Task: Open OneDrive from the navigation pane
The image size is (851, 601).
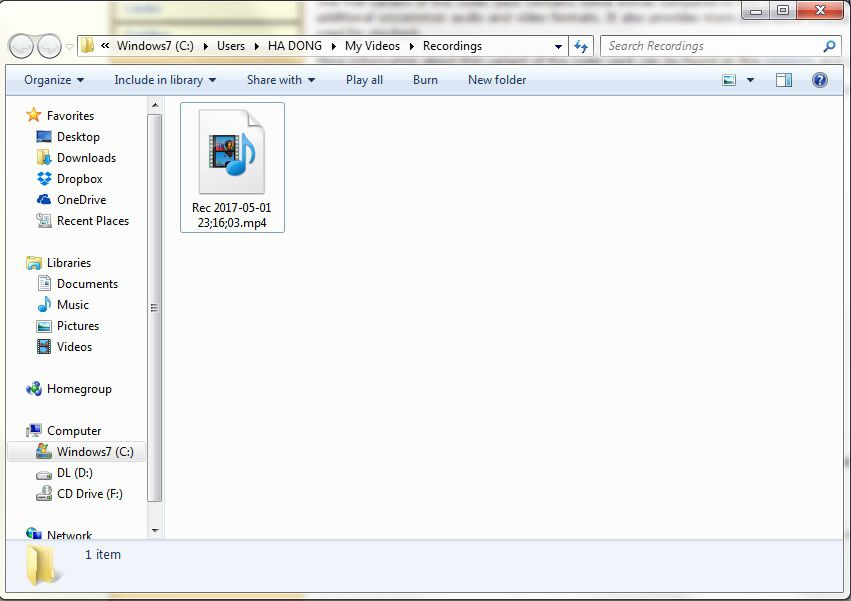Action: [81, 200]
